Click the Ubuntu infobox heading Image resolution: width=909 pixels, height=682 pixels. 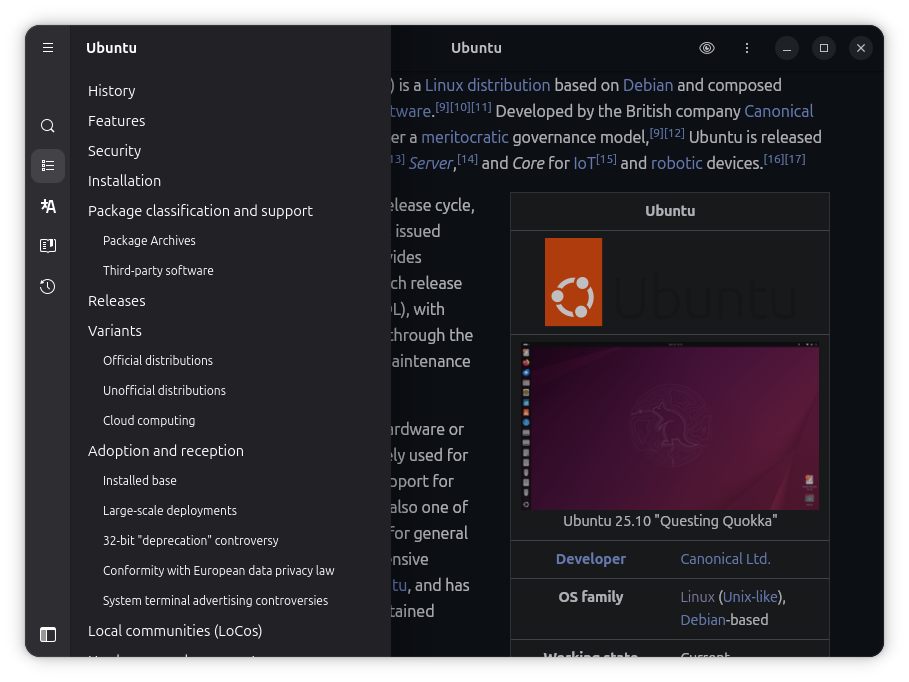670,211
